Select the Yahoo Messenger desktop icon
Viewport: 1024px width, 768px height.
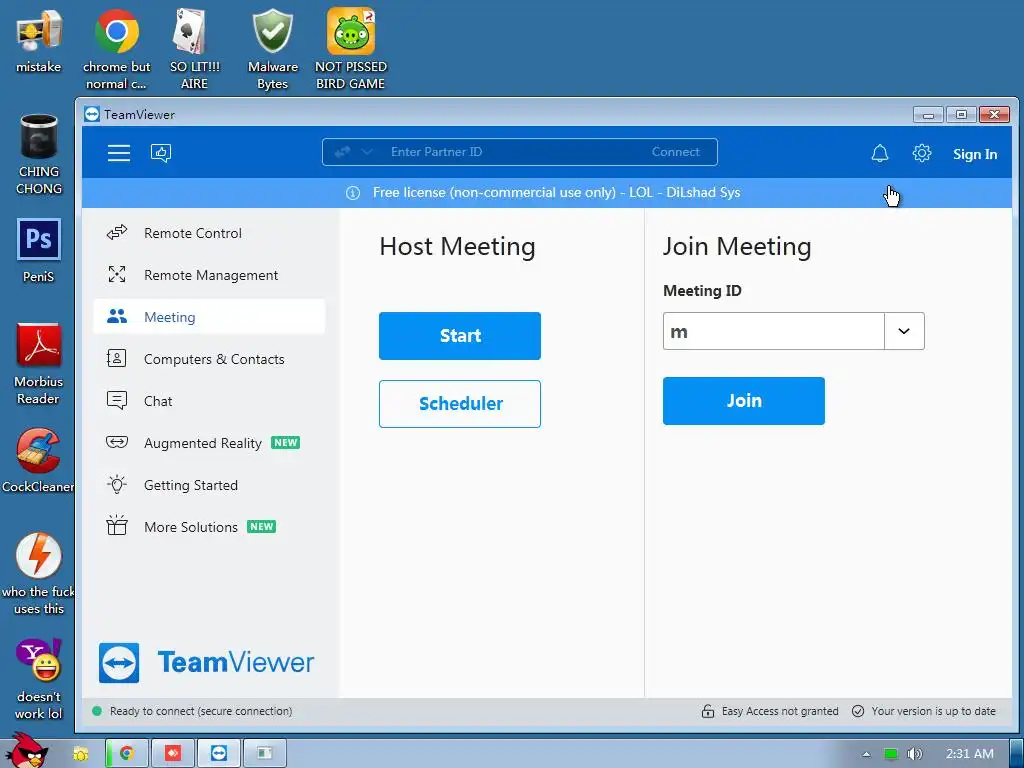coord(39,679)
